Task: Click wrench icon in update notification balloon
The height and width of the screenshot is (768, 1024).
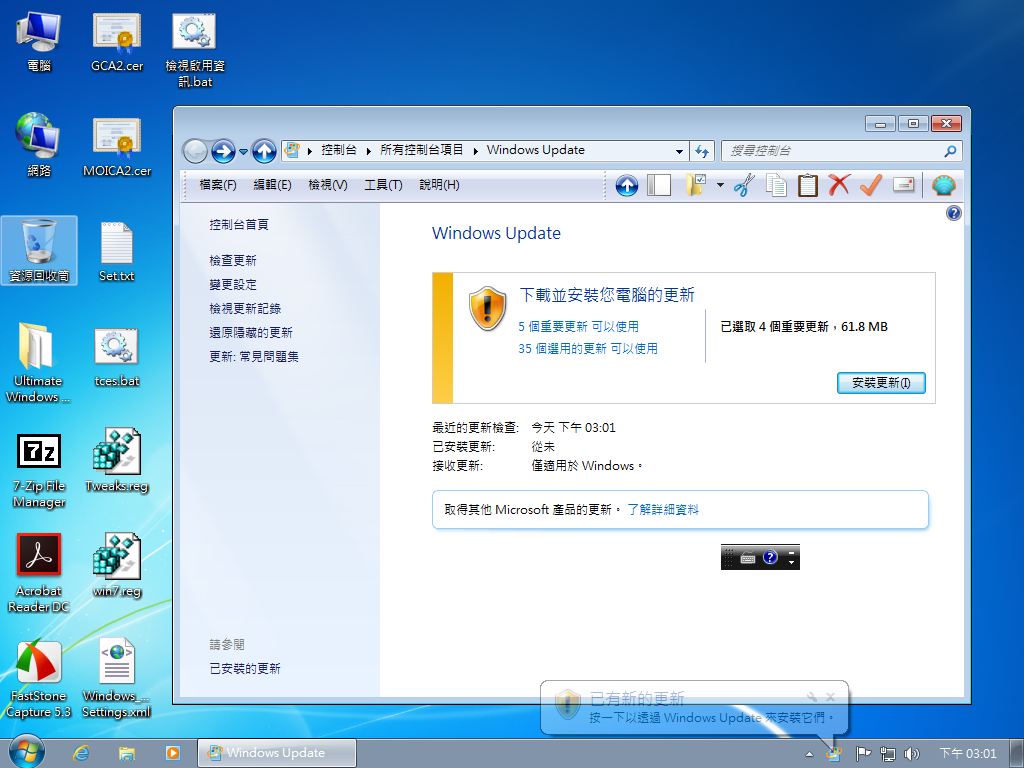Action: coord(812,697)
